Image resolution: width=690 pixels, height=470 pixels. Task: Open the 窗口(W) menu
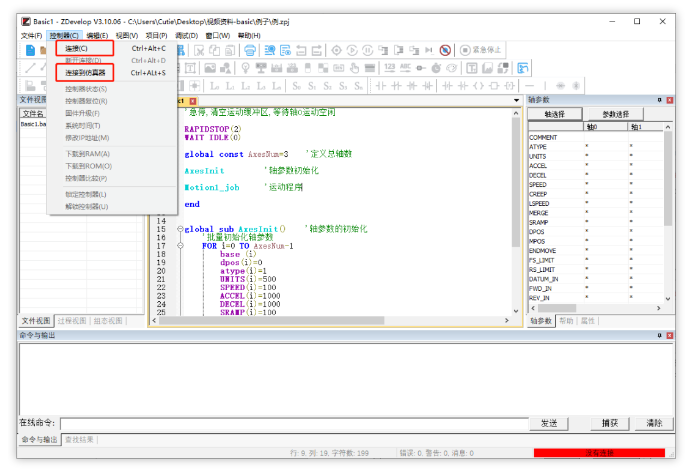pos(218,35)
